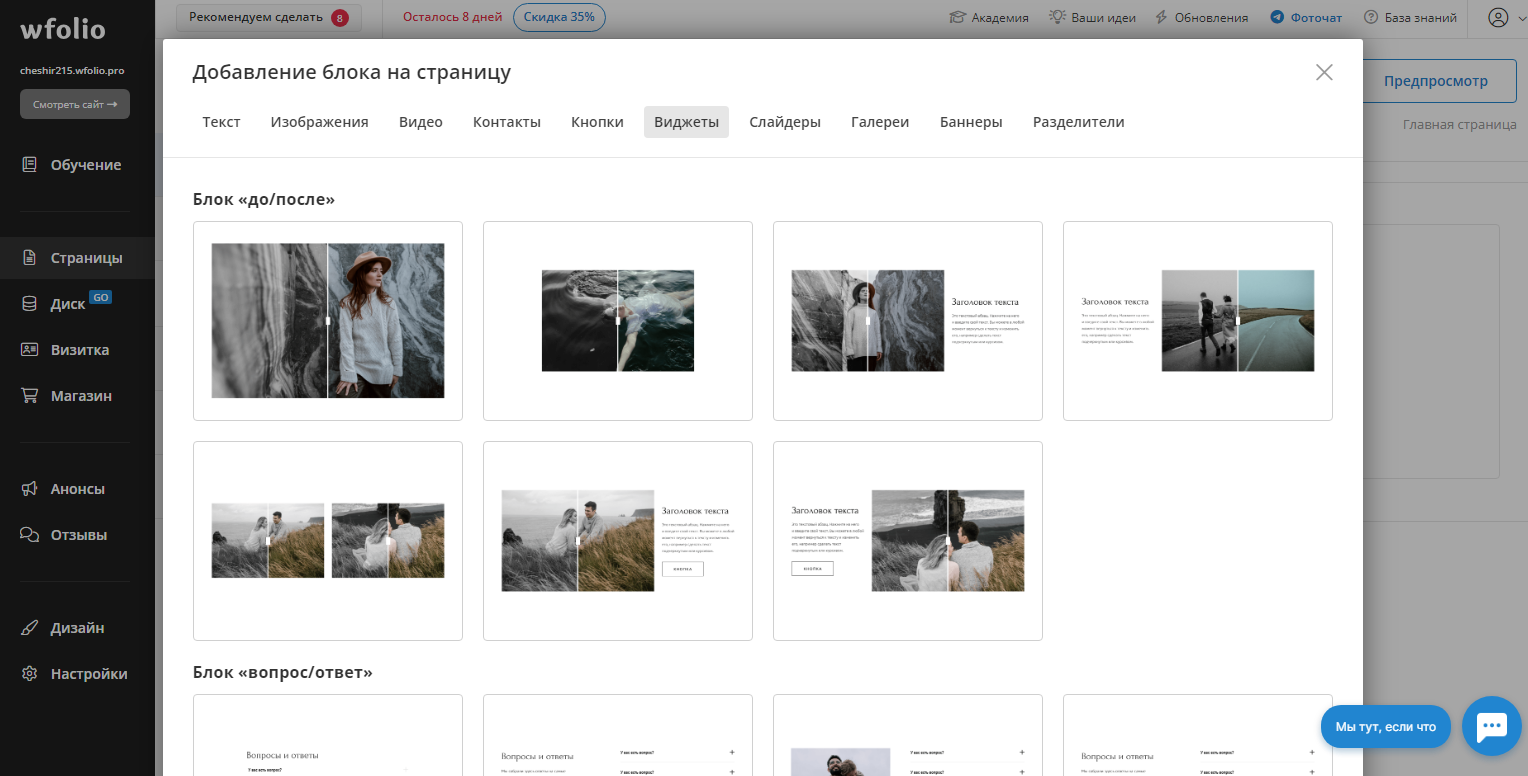
Task: Click the Анонсы megaphone icon
Action: click(30, 489)
